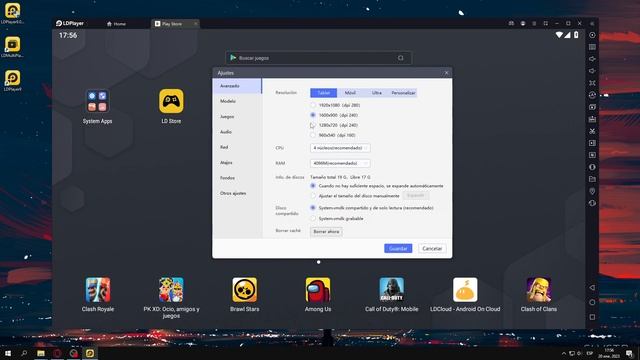Viewport: 640px width, 360px height.
Task: Click the install APK icon in sidebar
Action: coord(592,119)
